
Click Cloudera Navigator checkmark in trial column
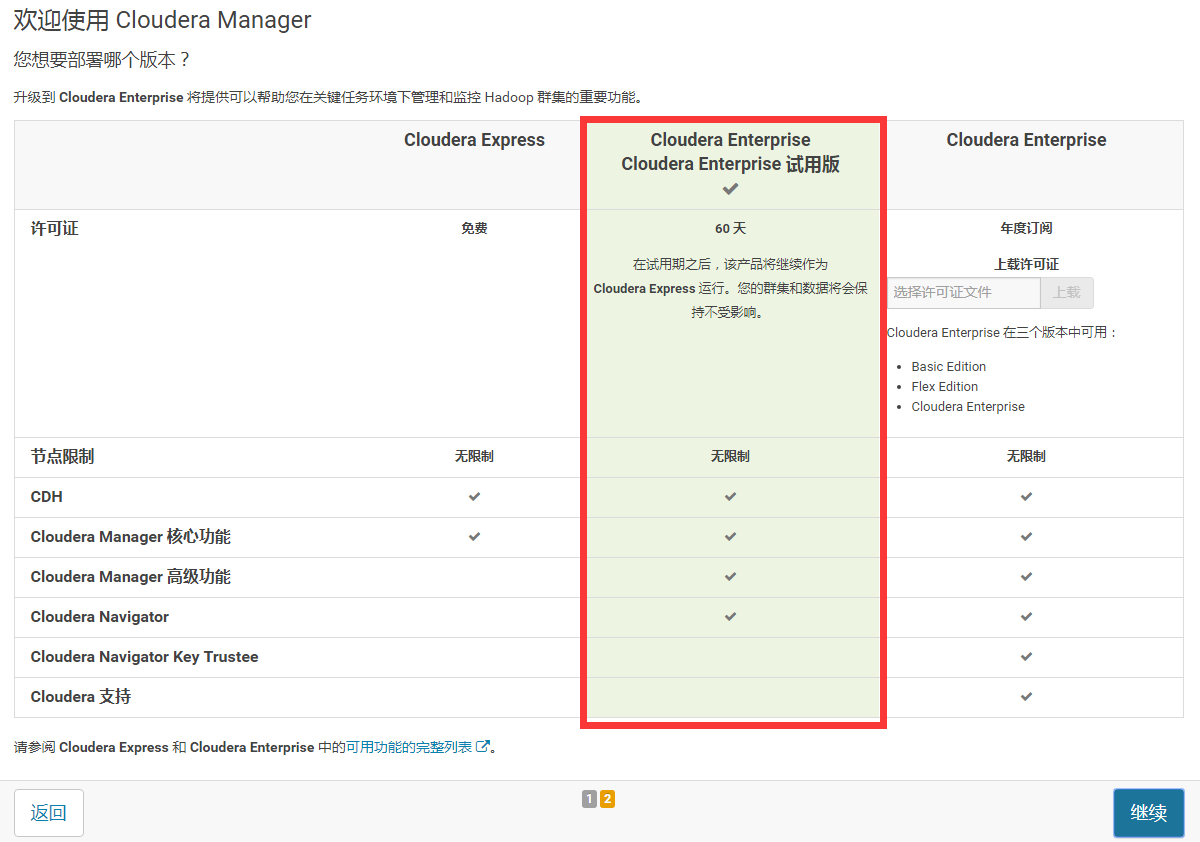730,617
